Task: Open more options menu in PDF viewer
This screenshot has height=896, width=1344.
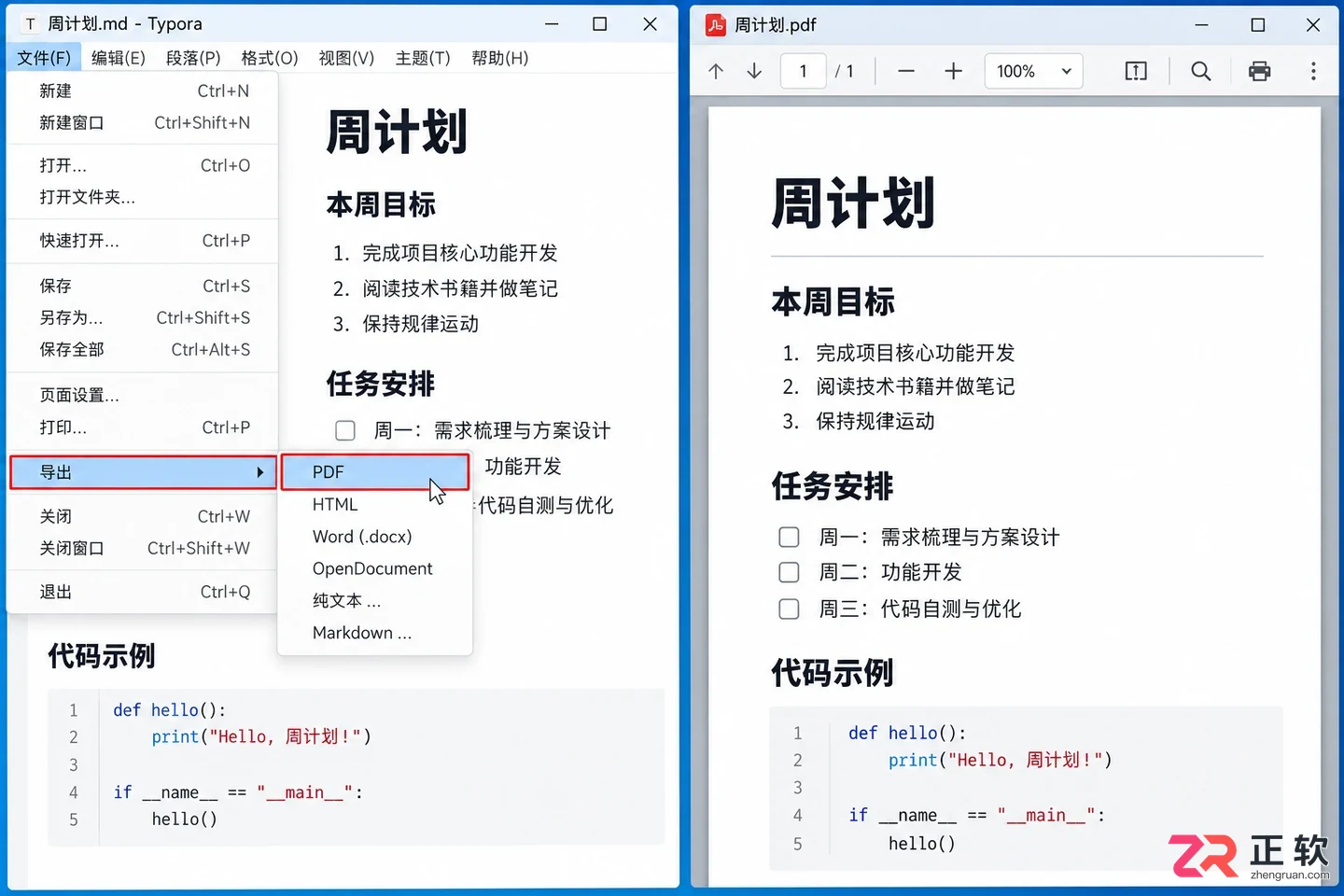Action: point(1313,71)
